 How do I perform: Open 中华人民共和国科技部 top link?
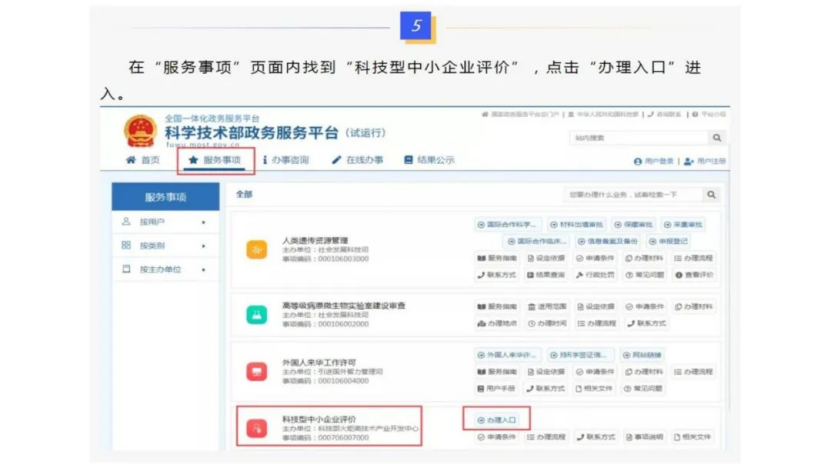coord(603,114)
